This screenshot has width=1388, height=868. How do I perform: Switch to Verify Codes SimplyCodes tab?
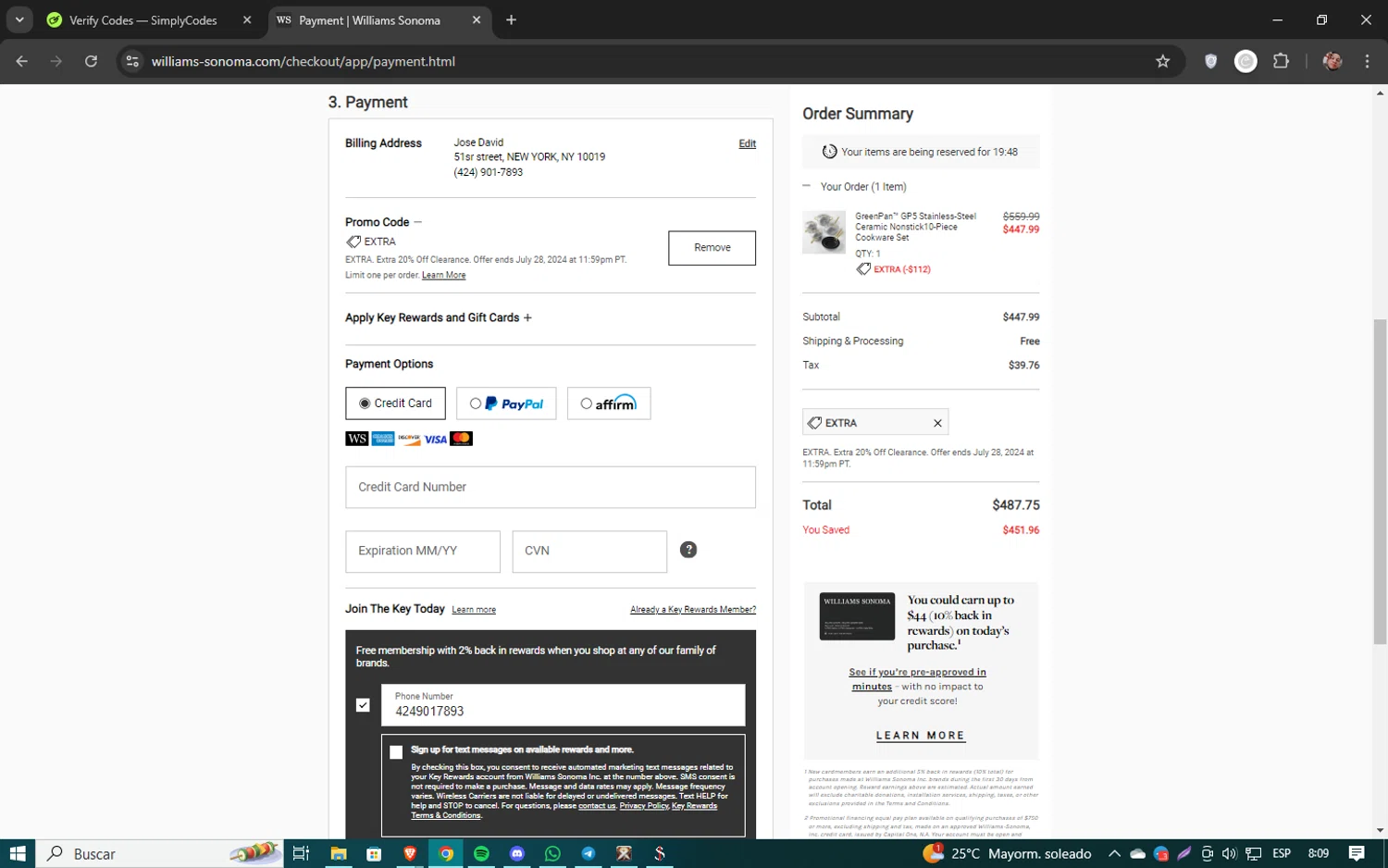coord(143,20)
